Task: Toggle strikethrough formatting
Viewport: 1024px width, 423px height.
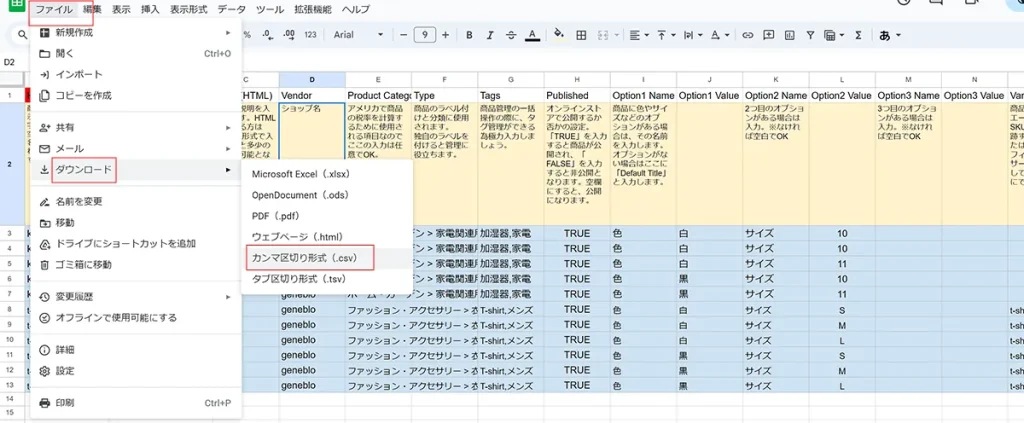Action: click(x=511, y=35)
